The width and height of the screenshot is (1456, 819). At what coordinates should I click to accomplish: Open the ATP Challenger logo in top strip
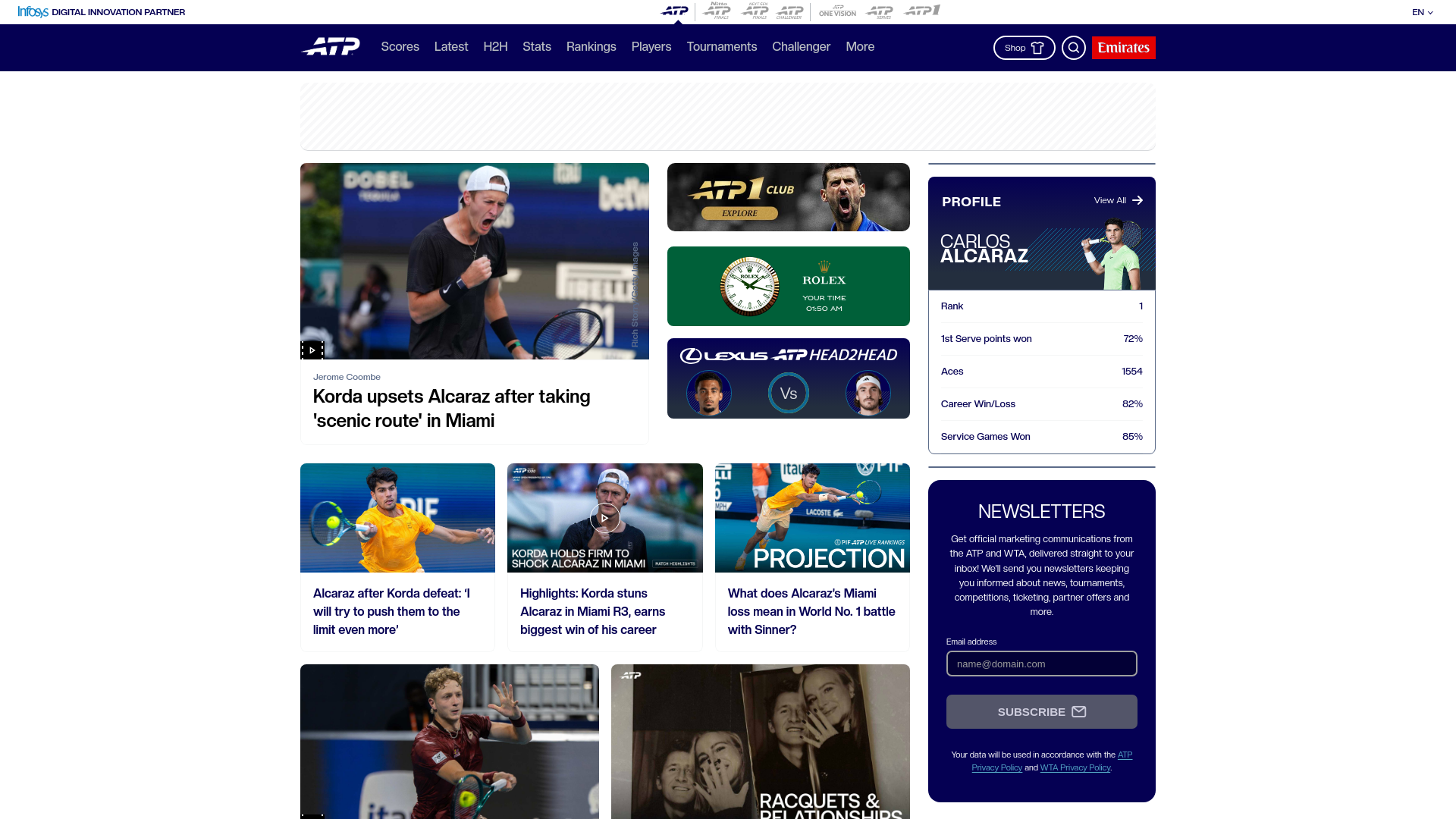click(x=789, y=11)
